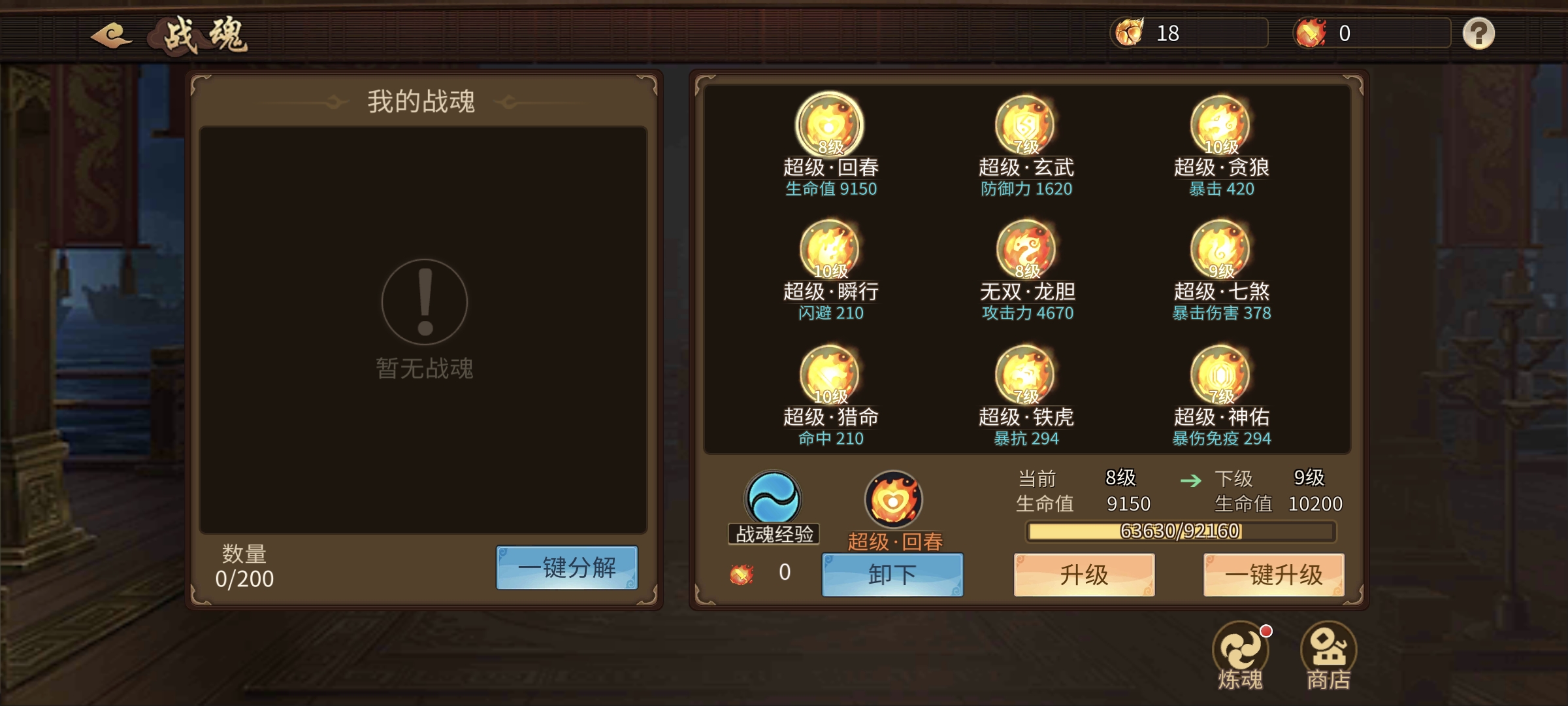
Task: Select the 超级·瞬行 soul orb
Action: [830, 249]
